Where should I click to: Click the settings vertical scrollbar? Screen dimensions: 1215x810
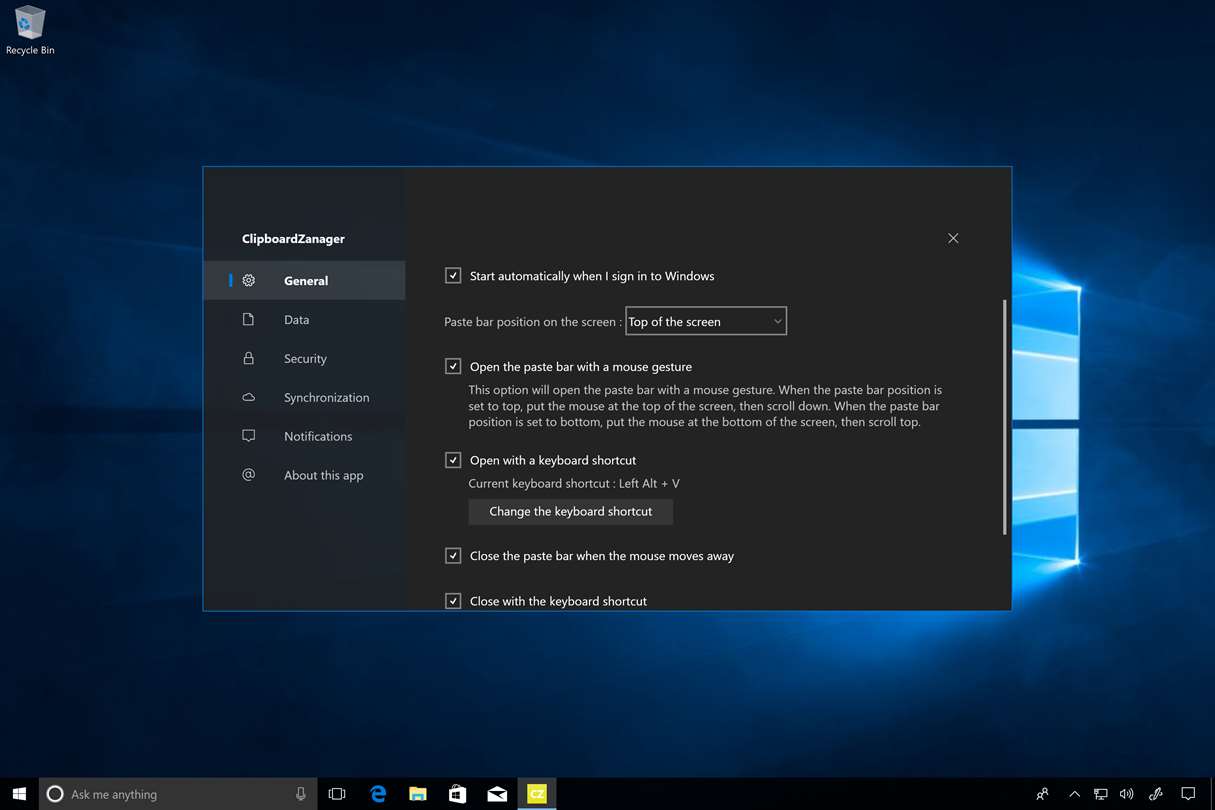coord(1004,417)
